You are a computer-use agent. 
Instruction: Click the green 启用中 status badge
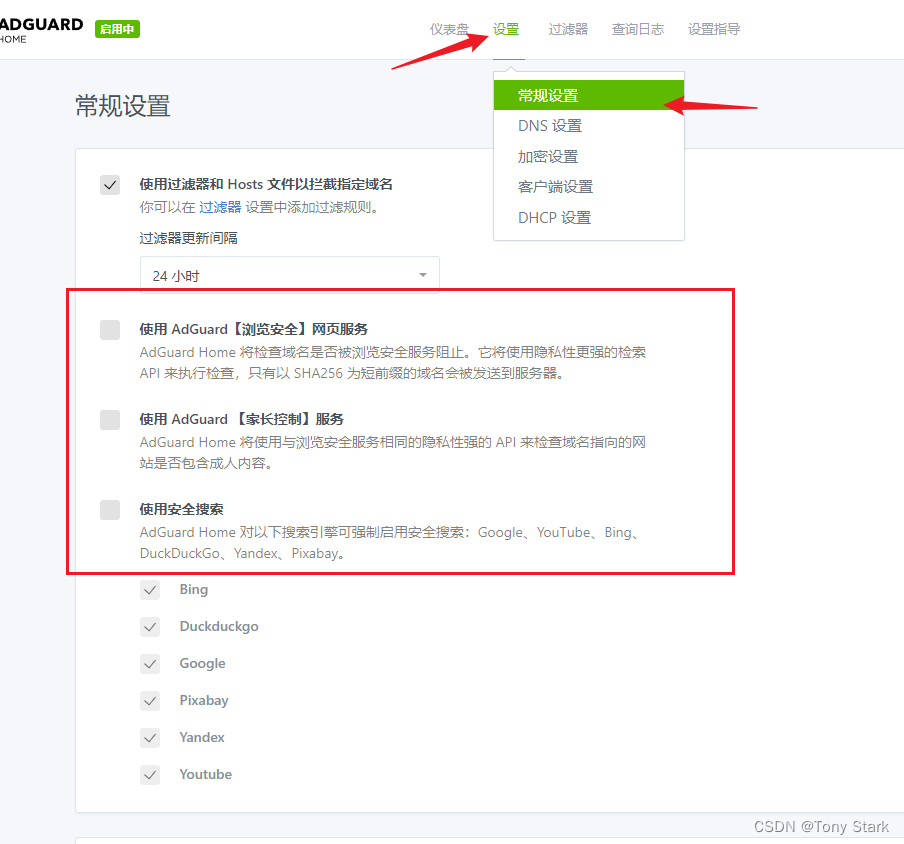117,29
